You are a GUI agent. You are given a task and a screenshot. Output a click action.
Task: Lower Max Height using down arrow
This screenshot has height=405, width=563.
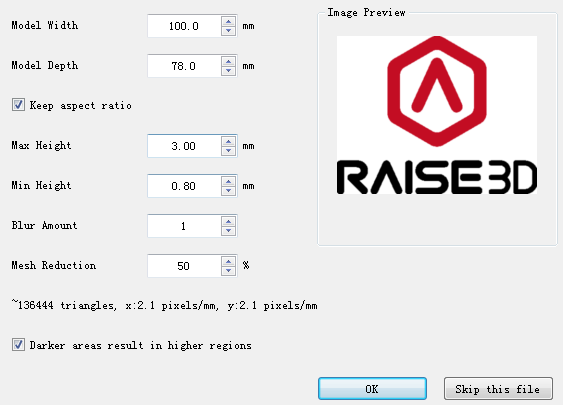tap(228, 150)
